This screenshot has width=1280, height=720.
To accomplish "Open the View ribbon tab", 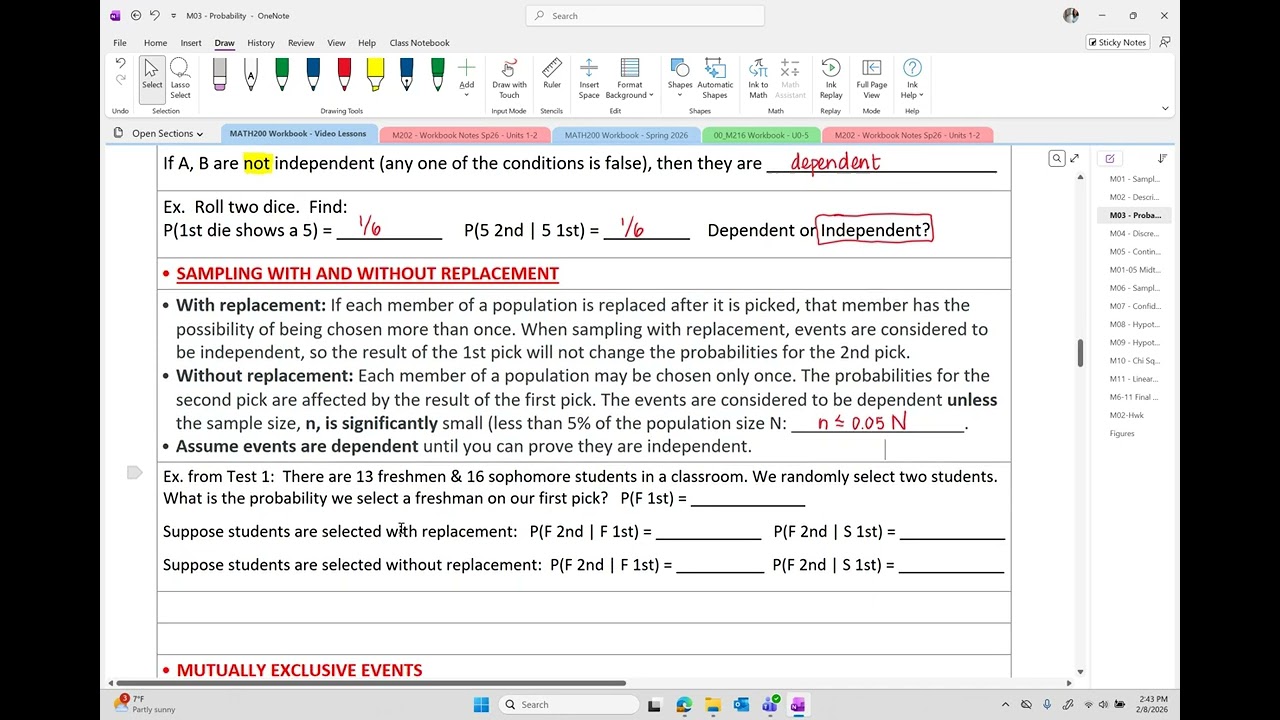I will tap(337, 43).
